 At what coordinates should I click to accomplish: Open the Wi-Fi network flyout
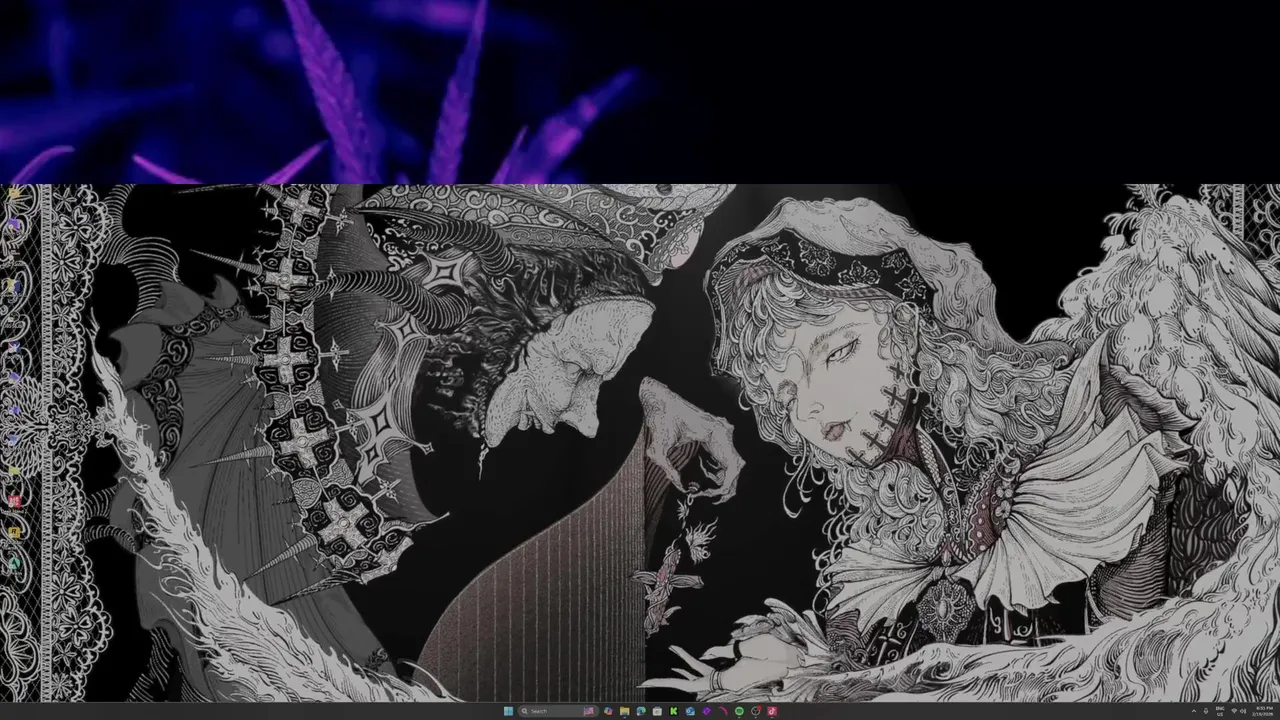click(1234, 710)
